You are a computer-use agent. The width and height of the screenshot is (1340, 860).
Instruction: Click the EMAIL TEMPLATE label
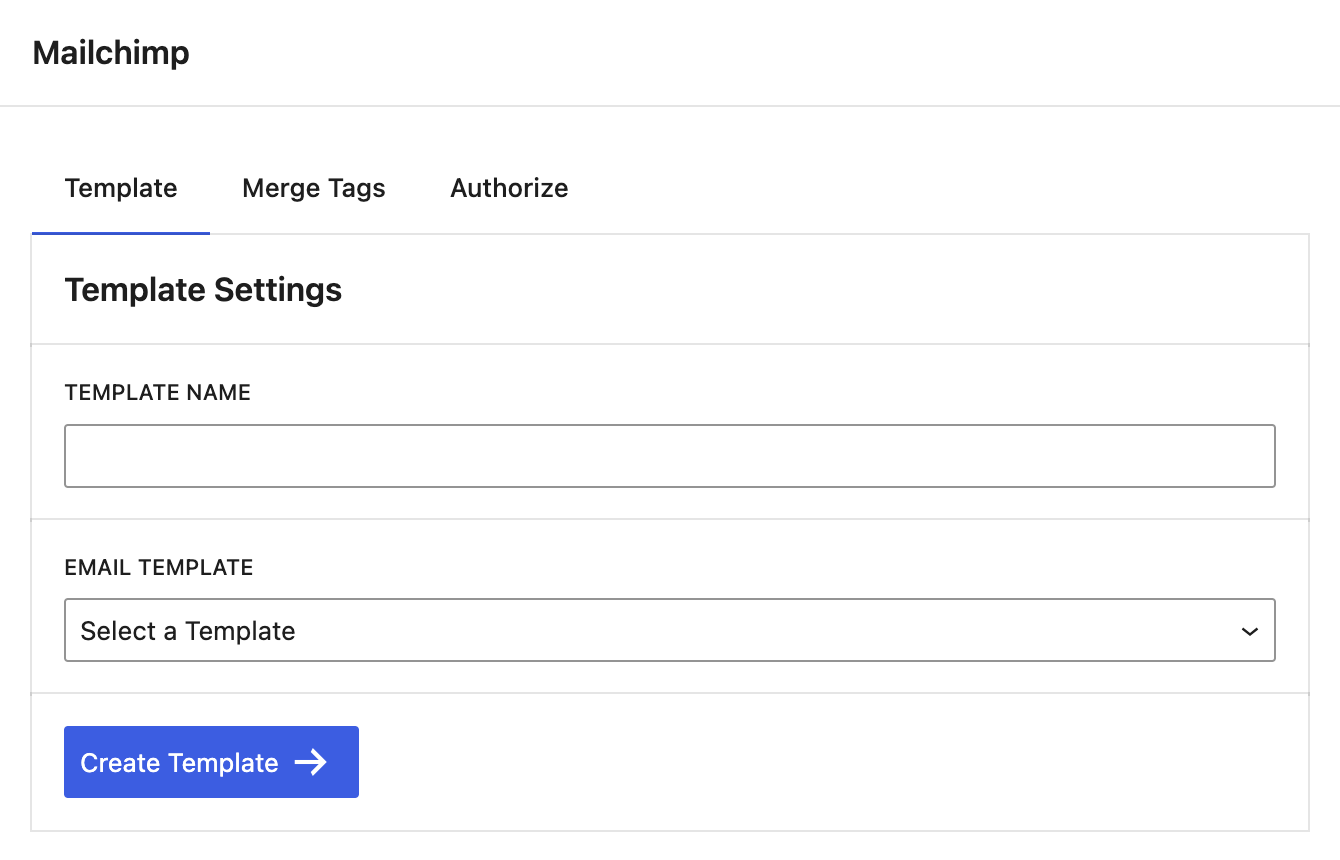(159, 568)
